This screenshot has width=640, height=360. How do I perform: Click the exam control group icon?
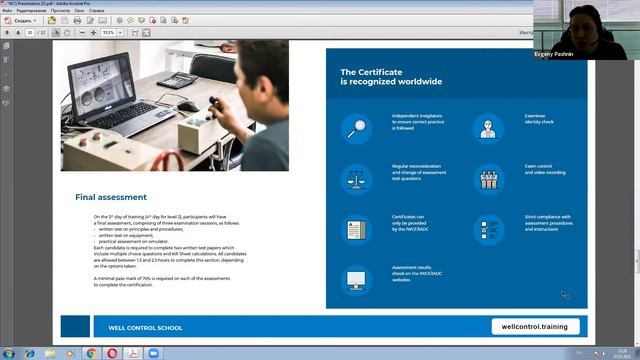[x=489, y=179]
